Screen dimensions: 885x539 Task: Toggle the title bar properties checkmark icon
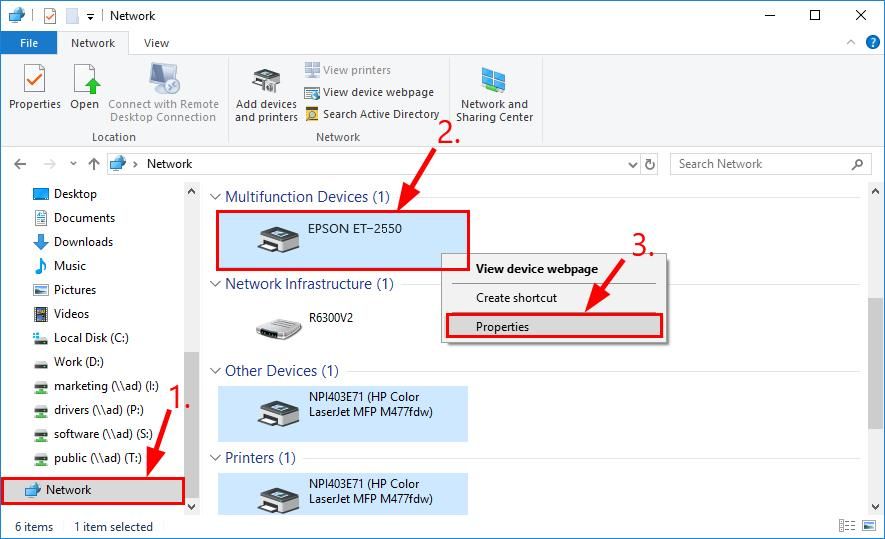[50, 16]
